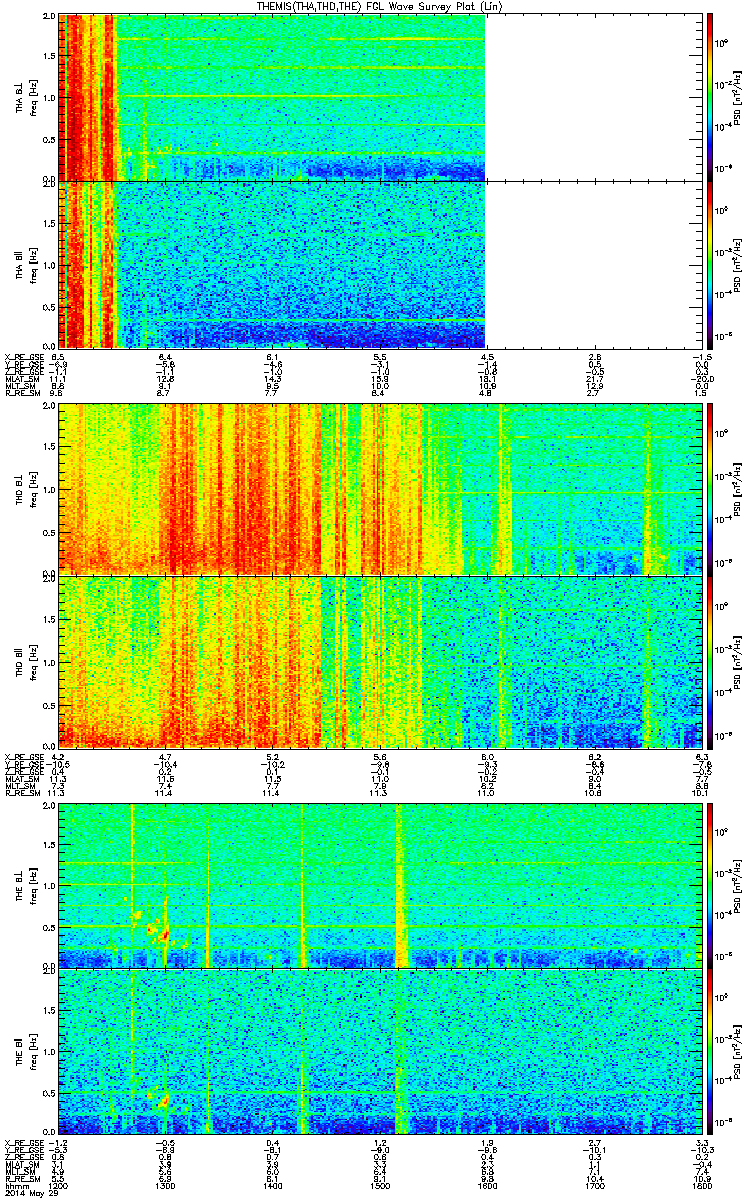This screenshot has width=750, height=1200.
Task: Click the '1300' time tick label
Action: point(166,1184)
